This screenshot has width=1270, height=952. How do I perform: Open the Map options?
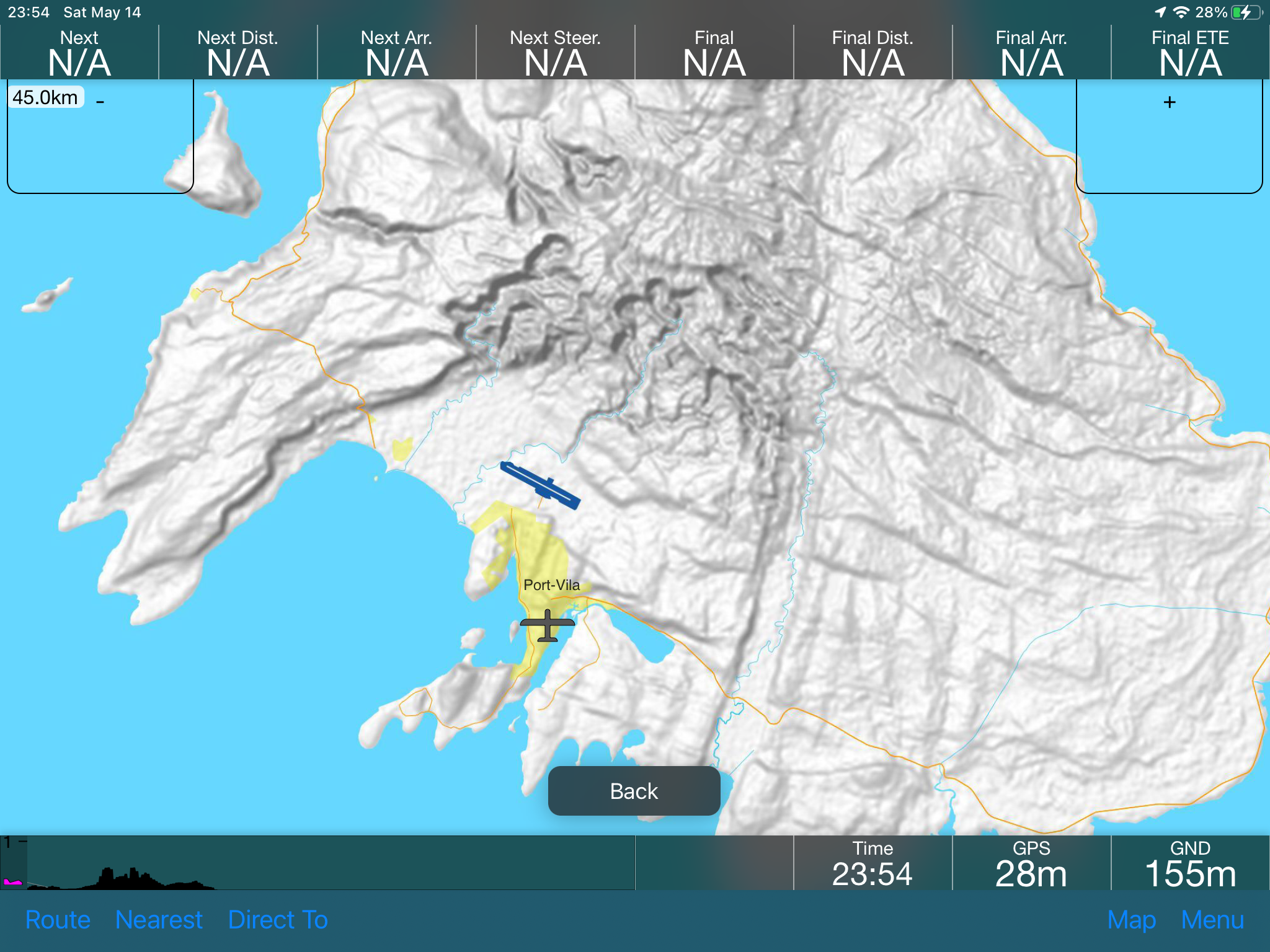click(1131, 920)
